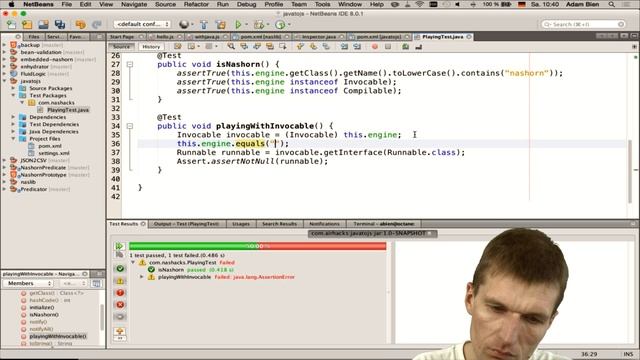
Task: Switch to the Files panel tab
Action: (x=34, y=37)
